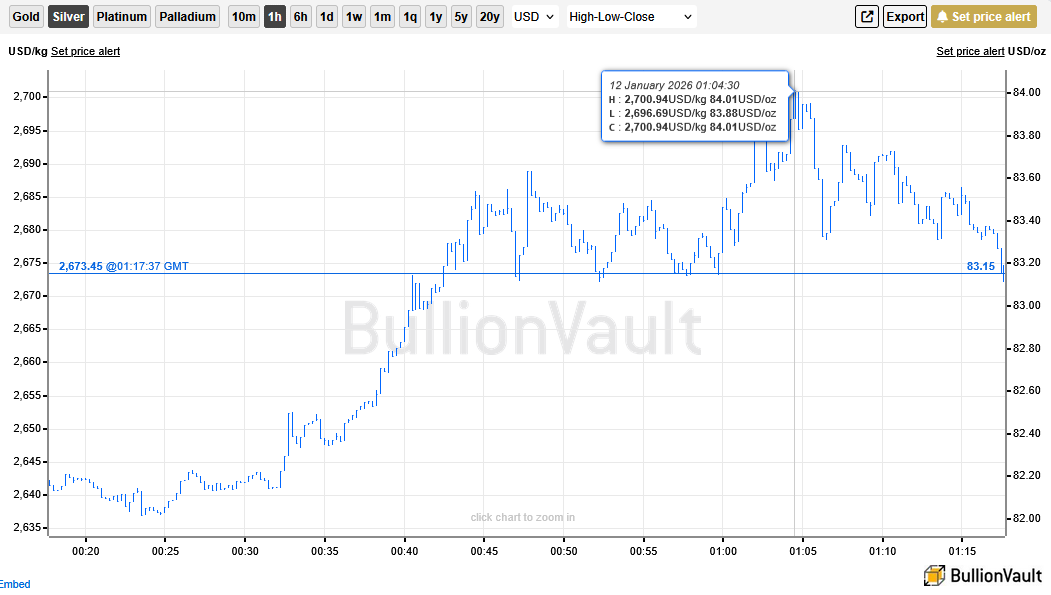Switch to Platinum prices
This screenshot has height=595, width=1051.
click(x=122, y=17)
